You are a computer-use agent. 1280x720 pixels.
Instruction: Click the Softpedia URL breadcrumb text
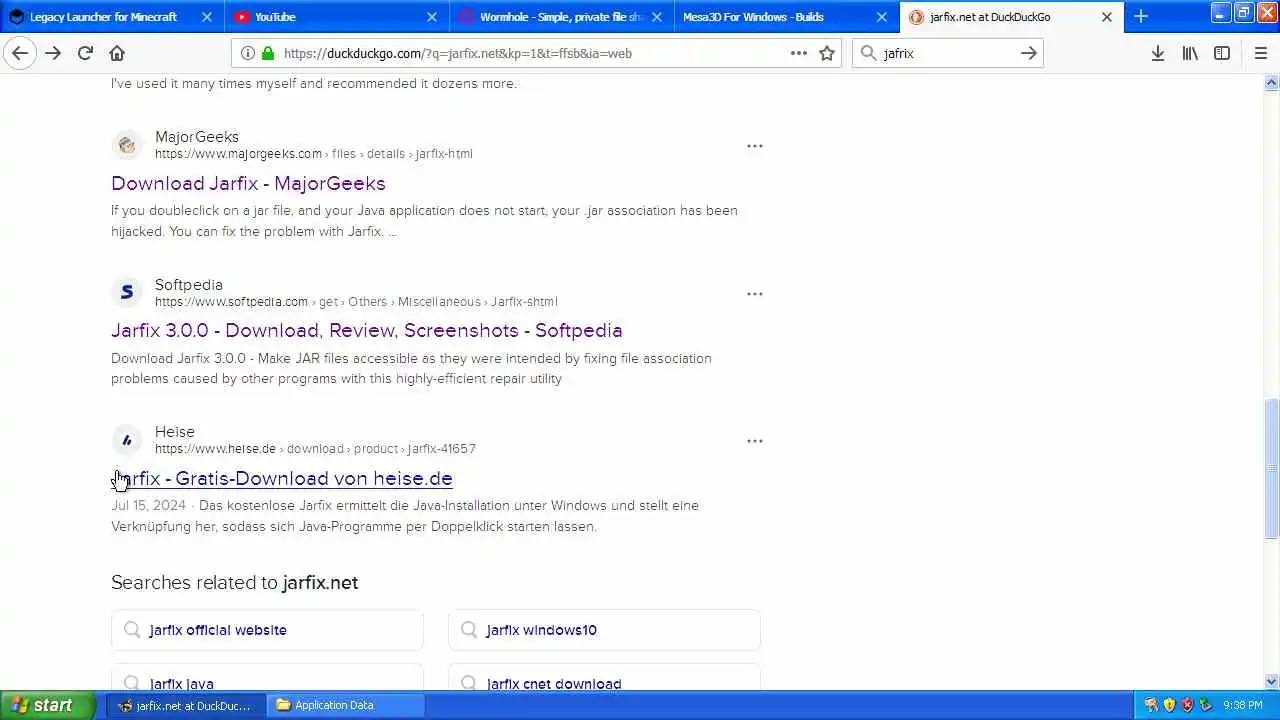[x=356, y=302]
